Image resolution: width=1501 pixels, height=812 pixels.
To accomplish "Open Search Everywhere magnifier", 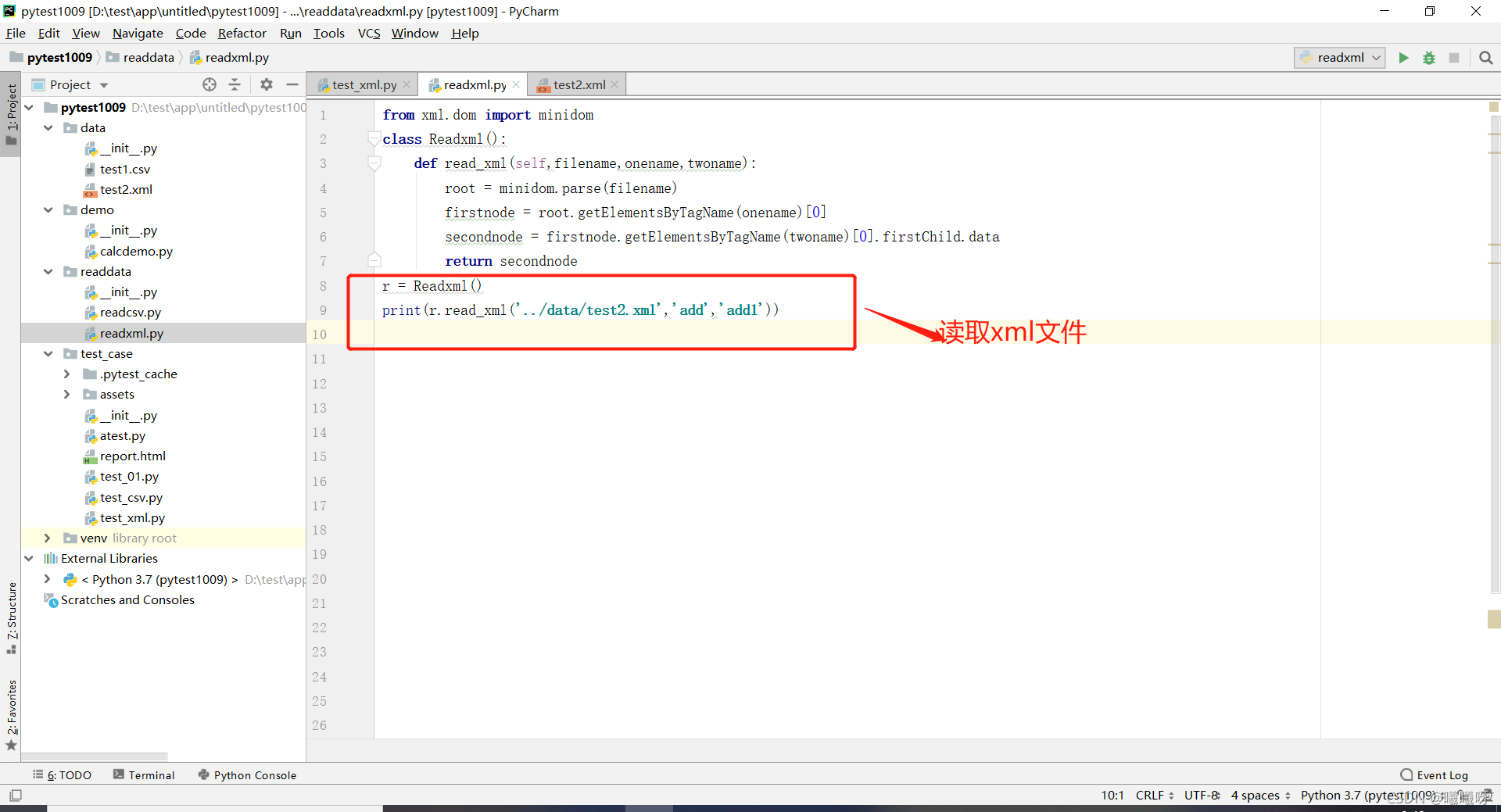I will (x=1486, y=58).
